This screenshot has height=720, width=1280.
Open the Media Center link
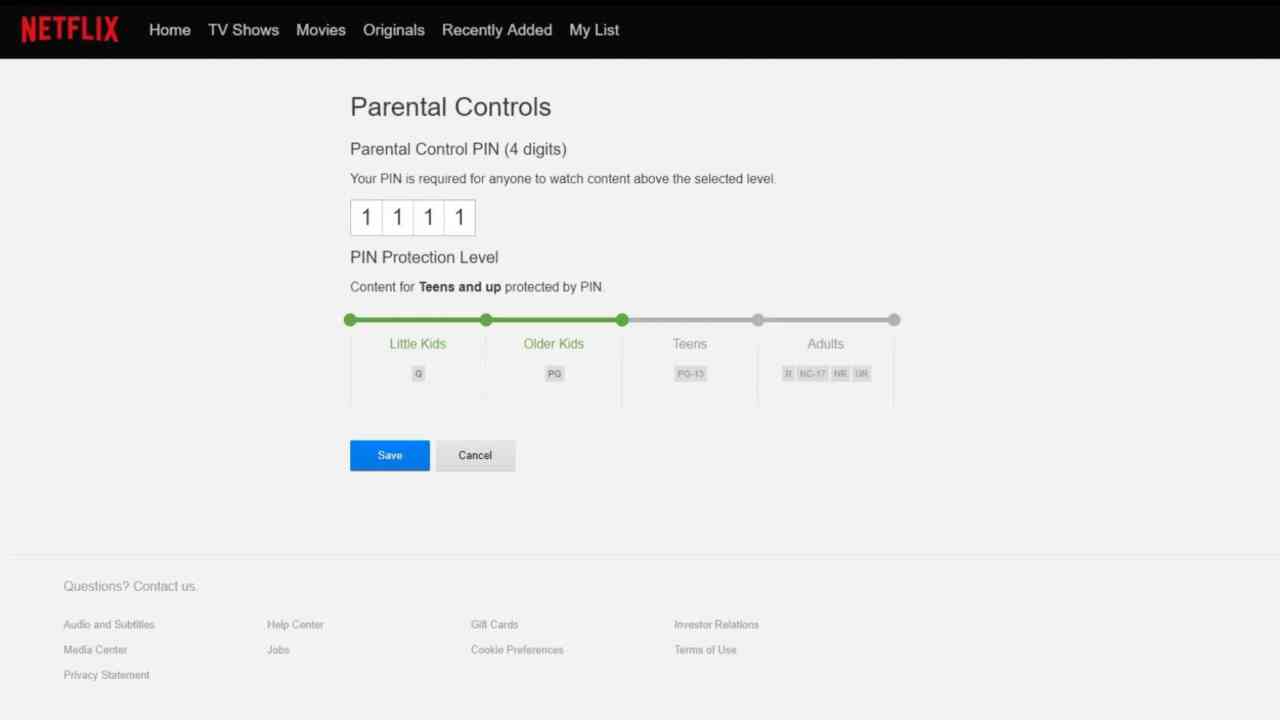tap(96, 650)
